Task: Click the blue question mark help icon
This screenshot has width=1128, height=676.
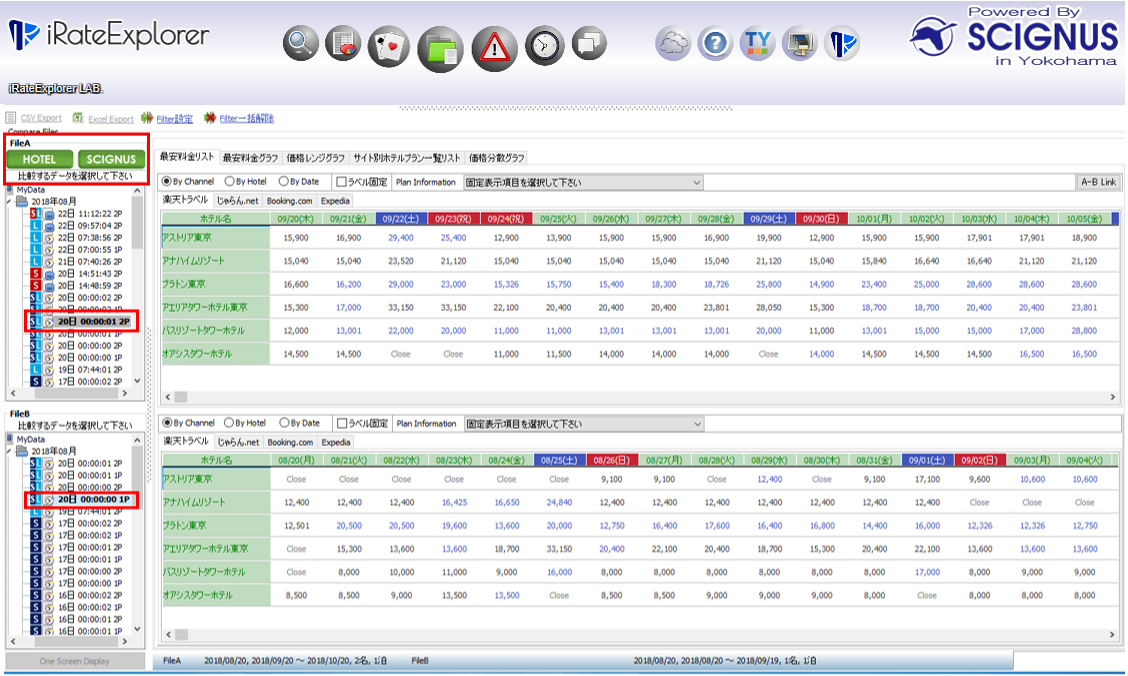Action: click(x=715, y=44)
